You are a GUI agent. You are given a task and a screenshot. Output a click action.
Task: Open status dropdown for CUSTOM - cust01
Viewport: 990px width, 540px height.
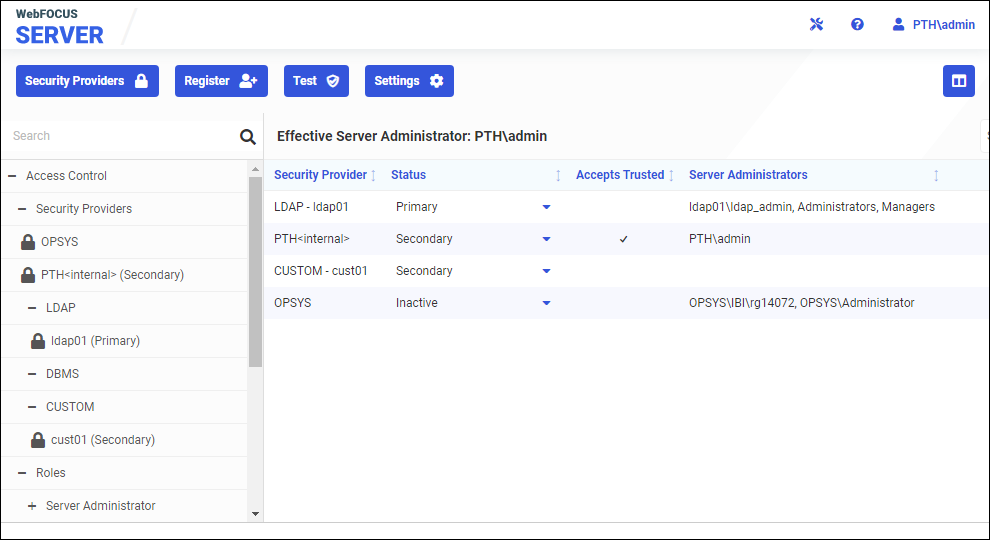pos(547,271)
